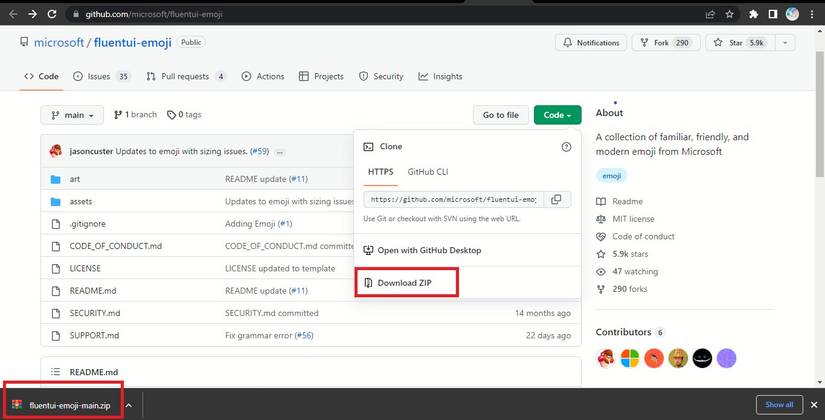The image size is (825, 420).
Task: Open the jasoncuster contributor avatar
Action: pos(606,358)
